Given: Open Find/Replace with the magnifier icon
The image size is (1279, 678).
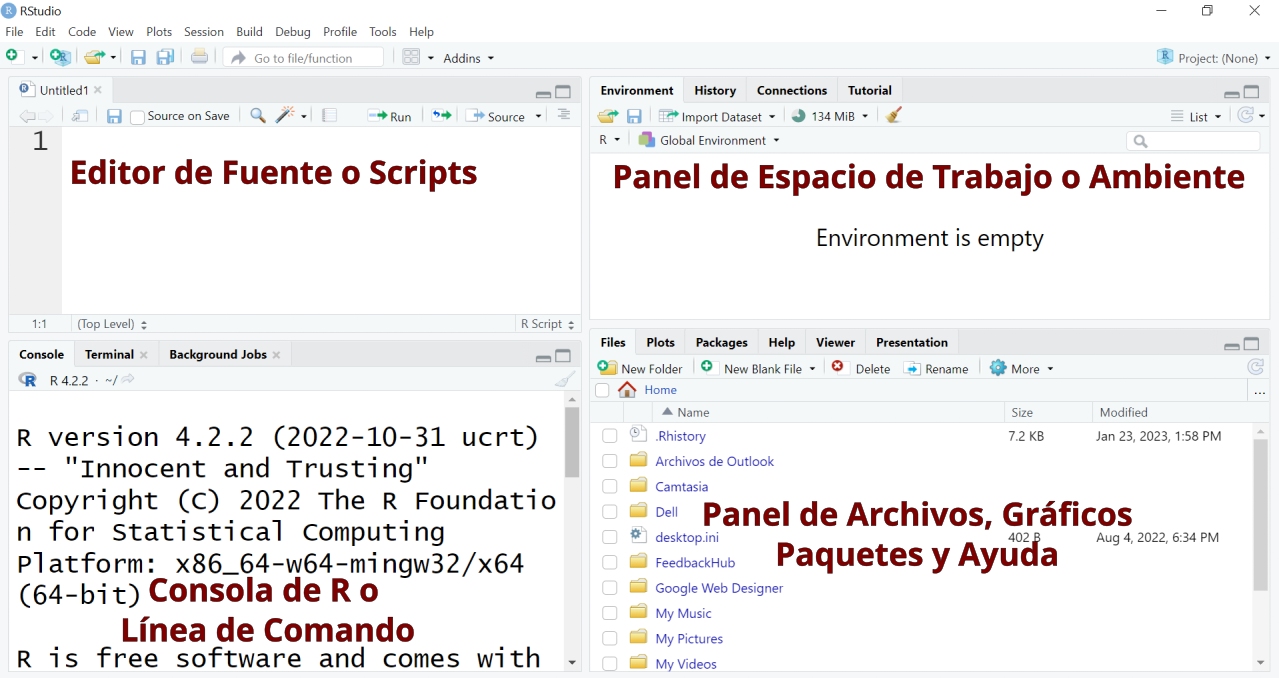Looking at the screenshot, I should [x=257, y=115].
